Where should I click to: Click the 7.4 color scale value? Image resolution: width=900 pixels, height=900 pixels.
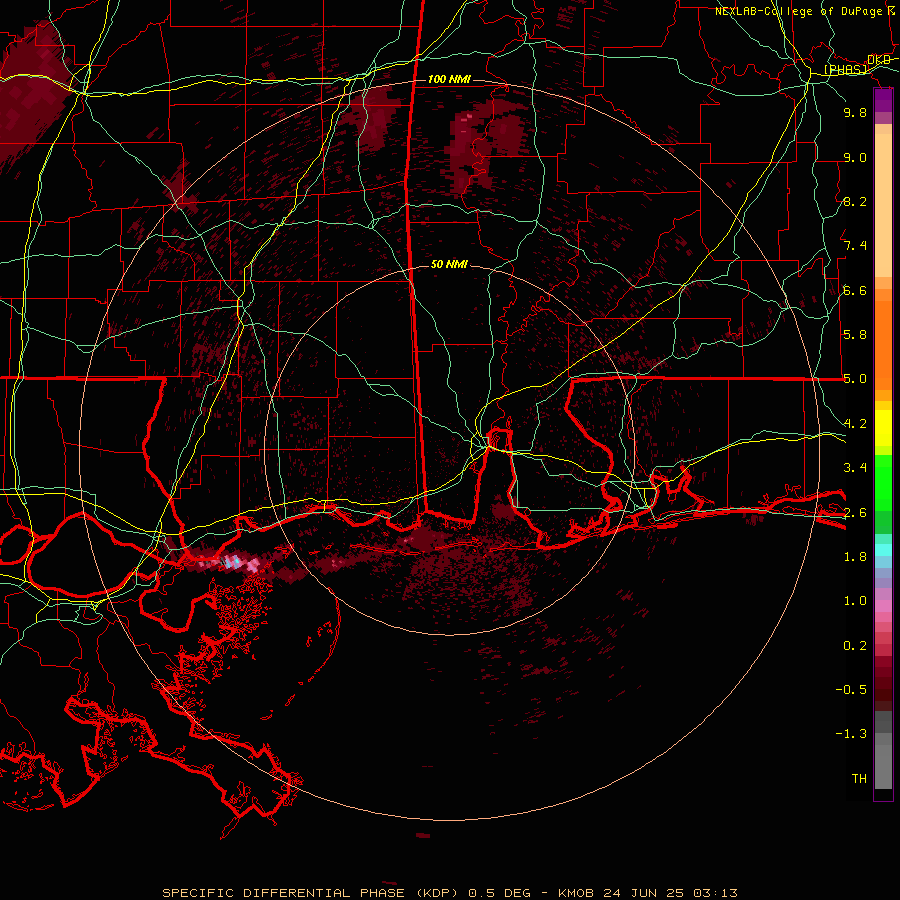click(x=855, y=246)
